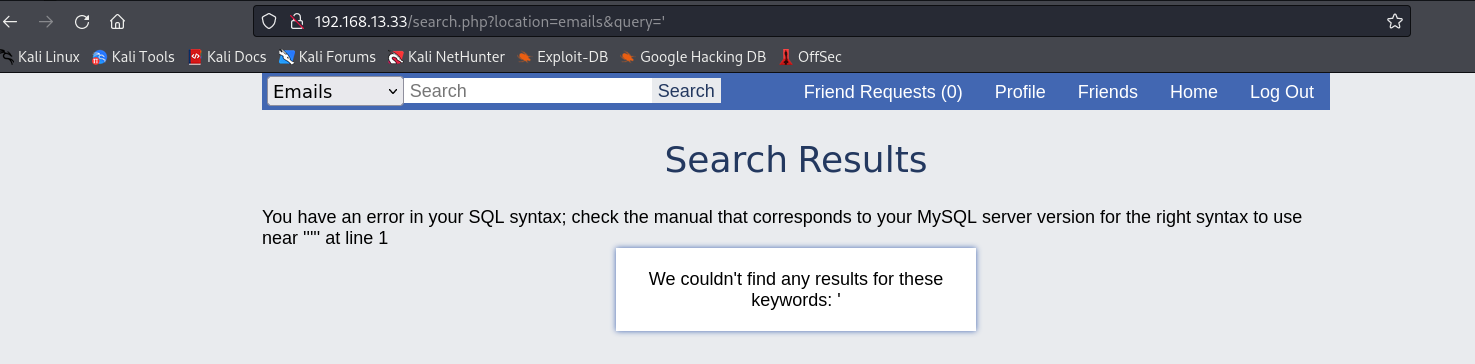Click the URL address bar
Image resolution: width=1475 pixels, height=364 pixels.
tap(840, 21)
